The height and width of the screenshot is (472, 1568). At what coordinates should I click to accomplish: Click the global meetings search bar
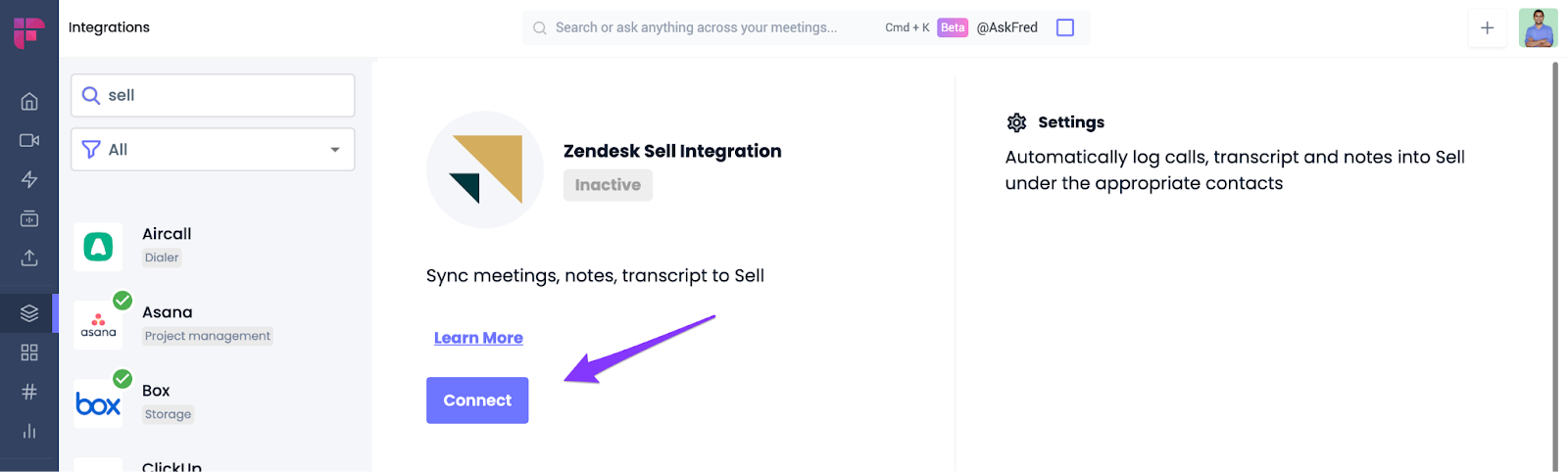(x=696, y=27)
